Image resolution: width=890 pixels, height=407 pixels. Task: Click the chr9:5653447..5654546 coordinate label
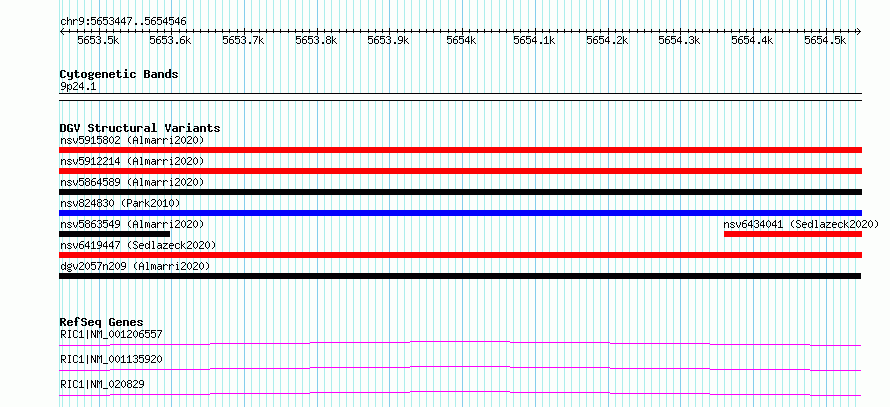click(123, 22)
